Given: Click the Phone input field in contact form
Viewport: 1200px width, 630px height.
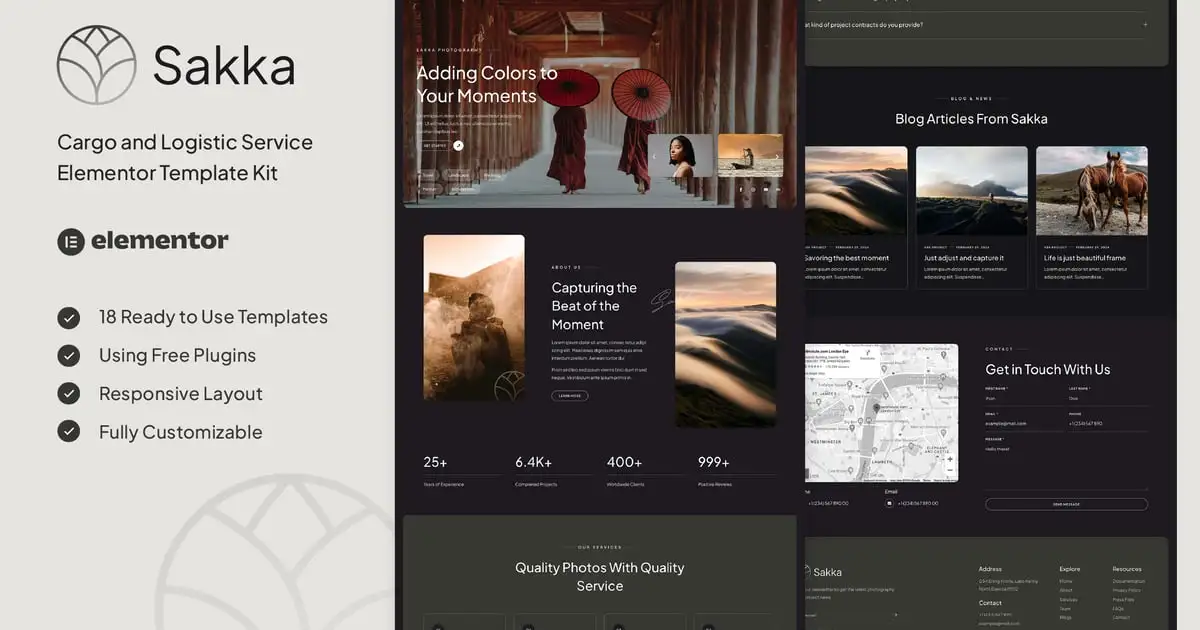Looking at the screenshot, I should click(x=1107, y=424).
